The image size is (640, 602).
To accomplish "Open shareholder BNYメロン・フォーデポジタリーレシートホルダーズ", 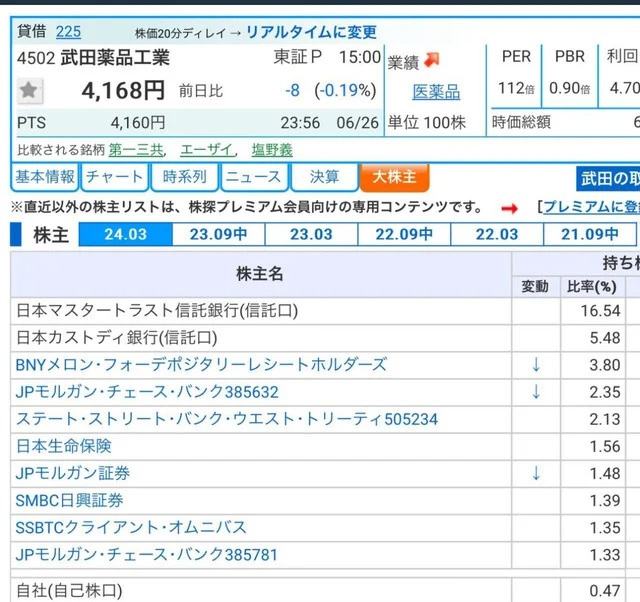I will [201, 364].
